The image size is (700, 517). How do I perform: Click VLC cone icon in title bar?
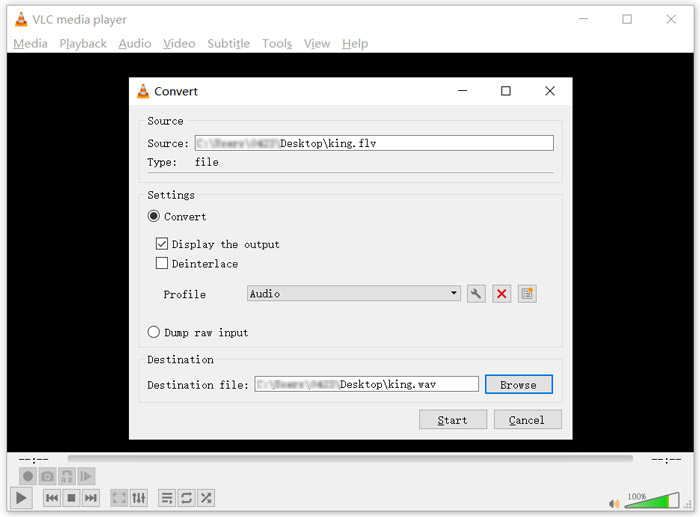pyautogui.click(x=21, y=19)
